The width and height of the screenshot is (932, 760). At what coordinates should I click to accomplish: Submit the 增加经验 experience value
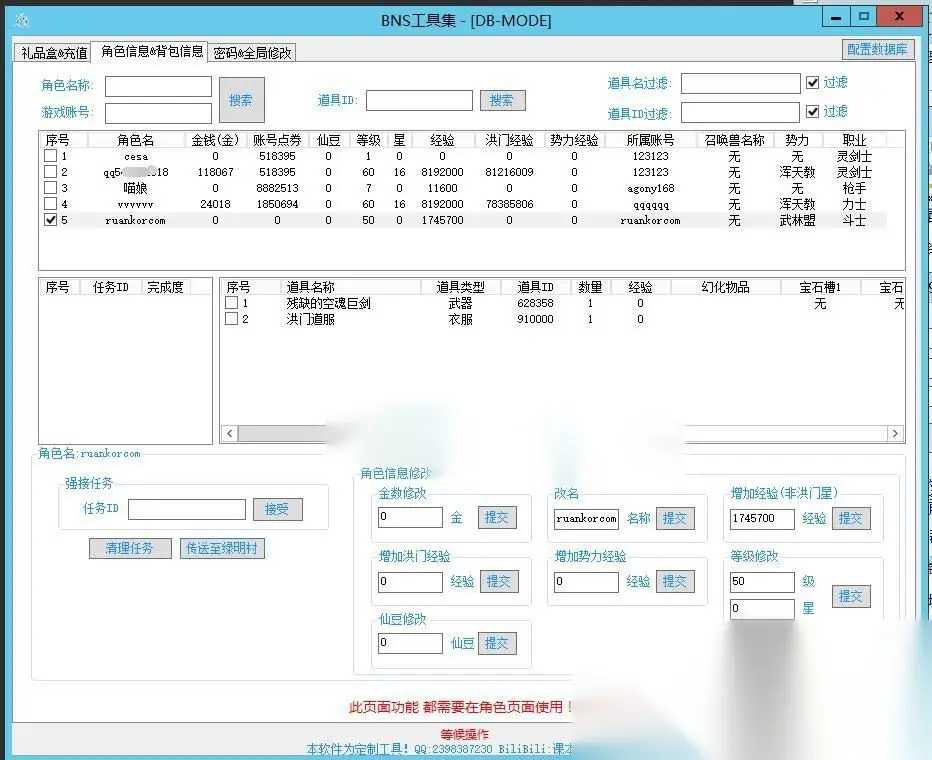pos(851,519)
